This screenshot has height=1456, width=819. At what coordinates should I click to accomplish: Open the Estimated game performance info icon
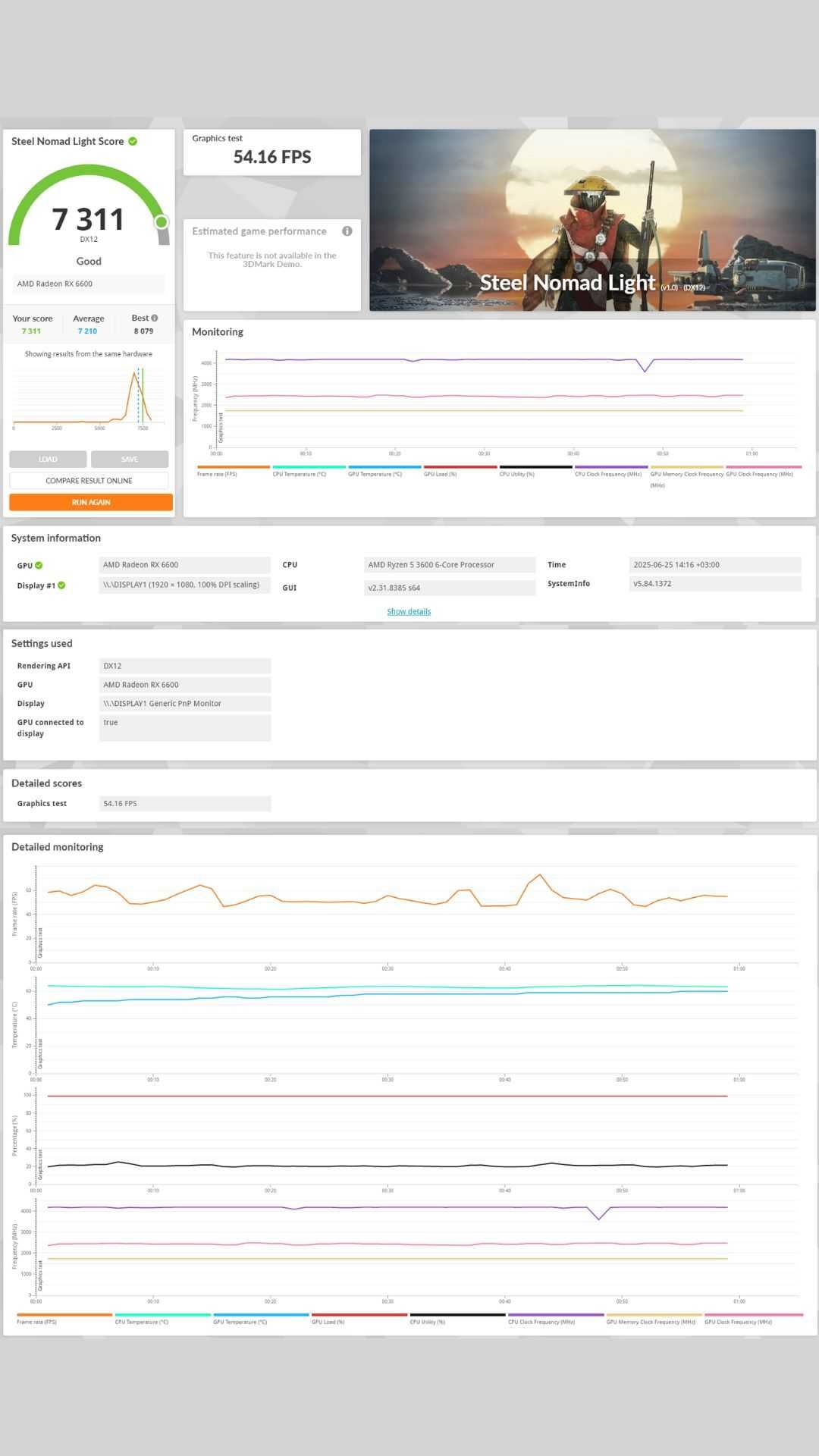347,231
